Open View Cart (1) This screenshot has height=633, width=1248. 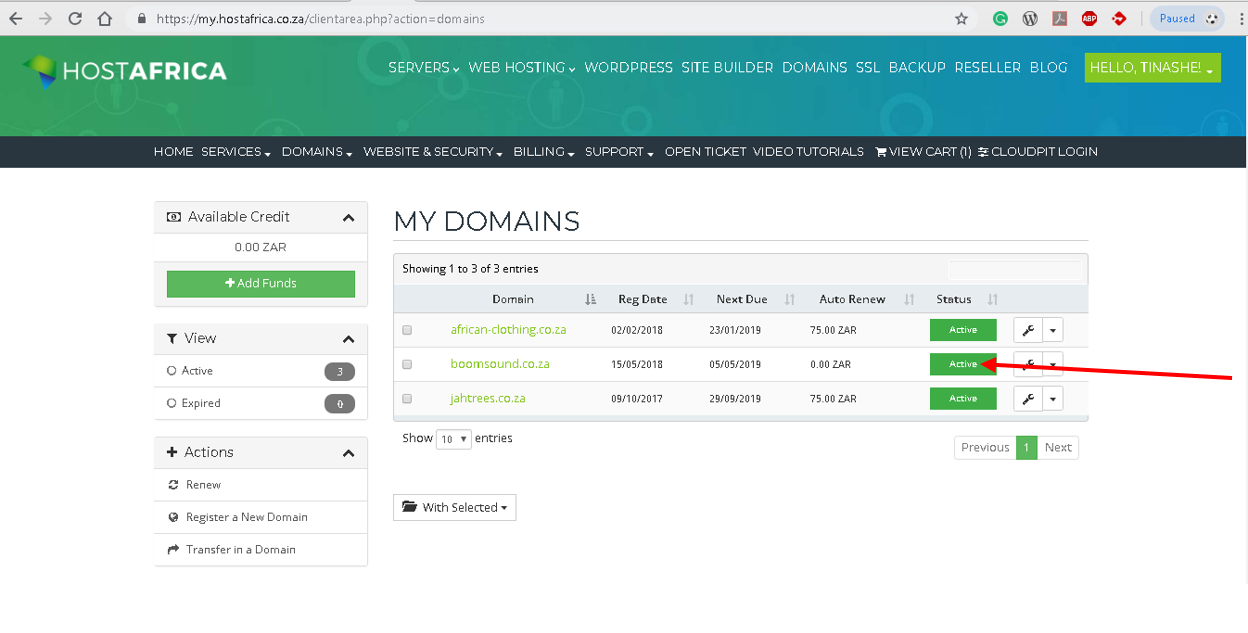923,152
